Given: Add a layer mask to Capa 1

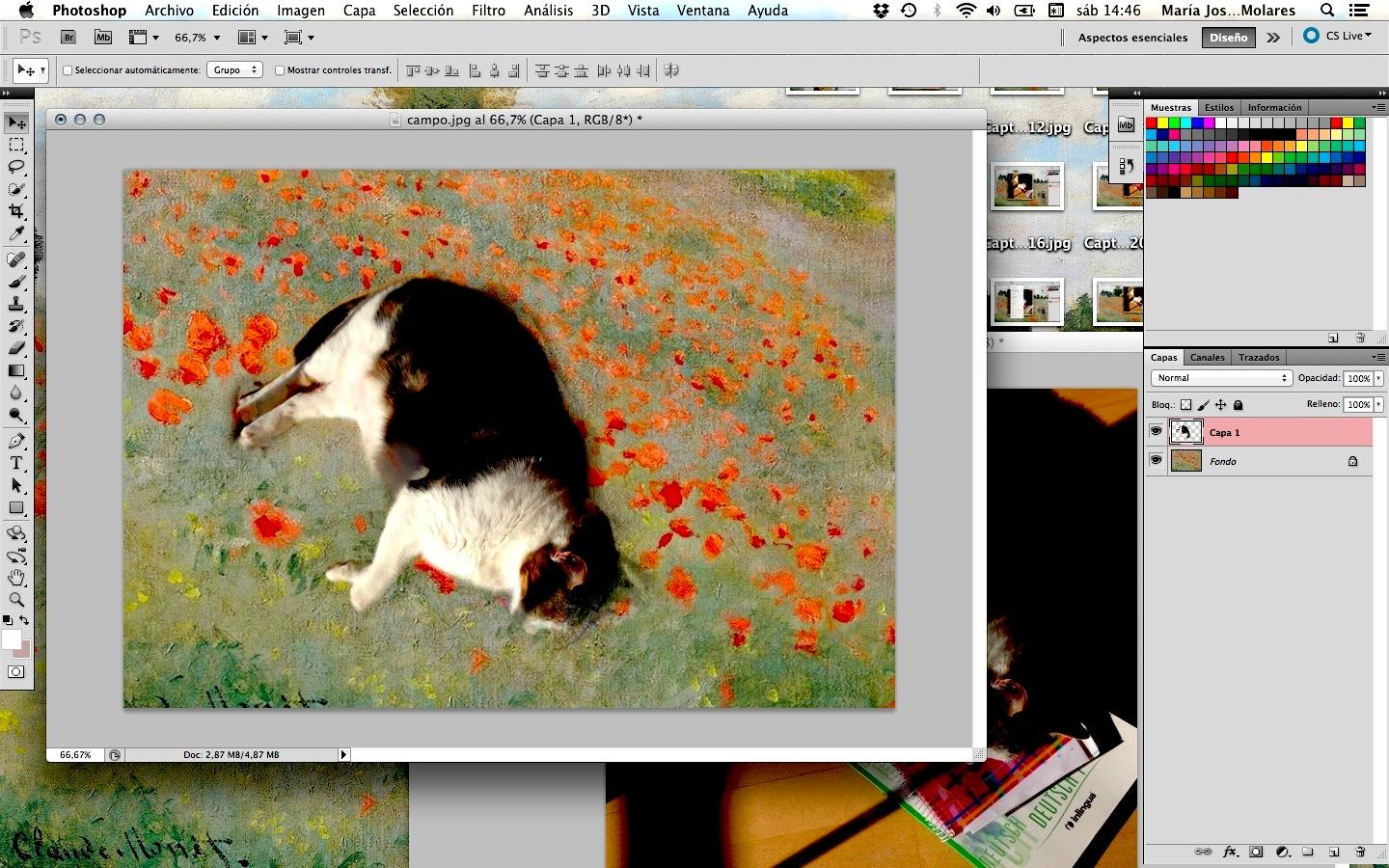Looking at the screenshot, I should (x=1255, y=853).
